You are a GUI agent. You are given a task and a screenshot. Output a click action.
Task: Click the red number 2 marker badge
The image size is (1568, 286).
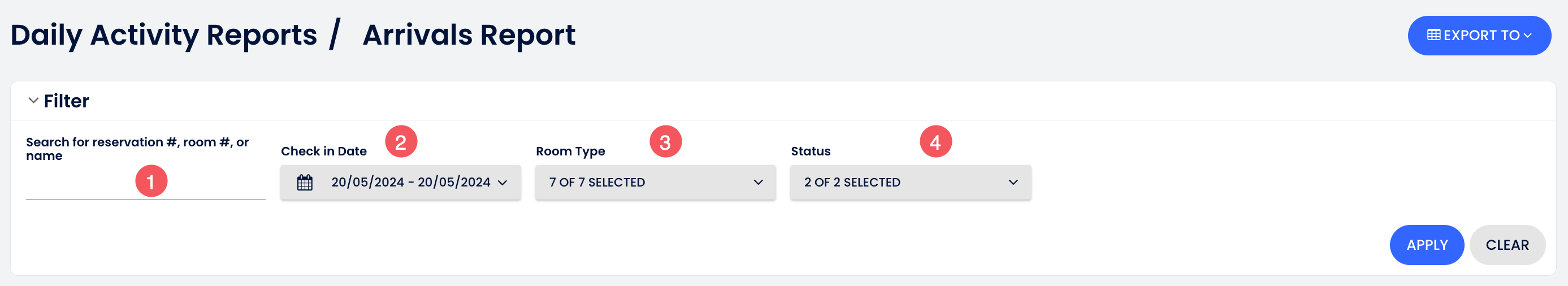coord(401,142)
